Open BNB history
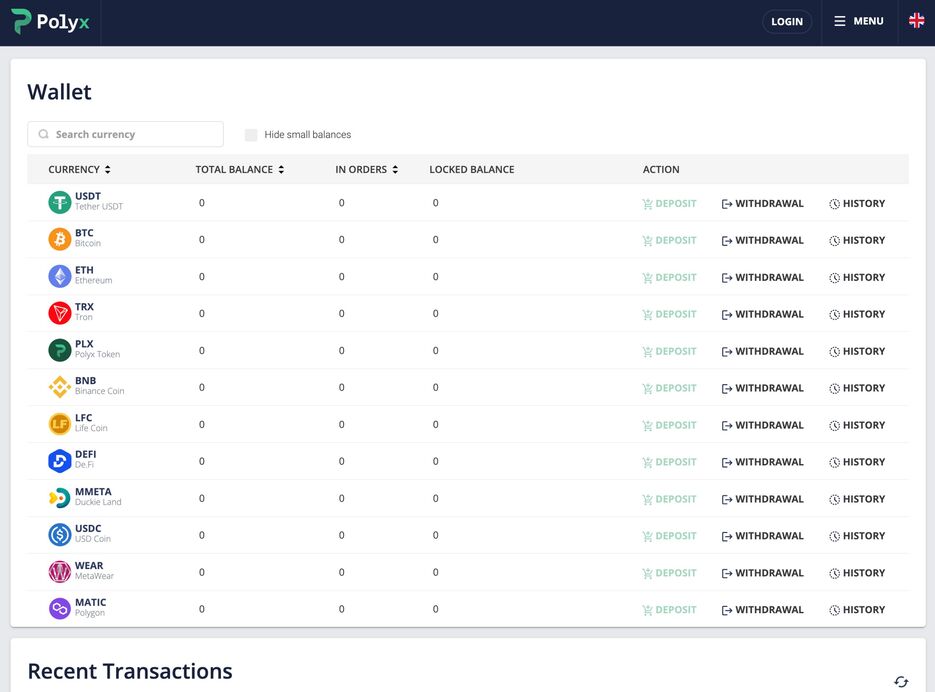The height and width of the screenshot is (692, 935). (x=857, y=388)
